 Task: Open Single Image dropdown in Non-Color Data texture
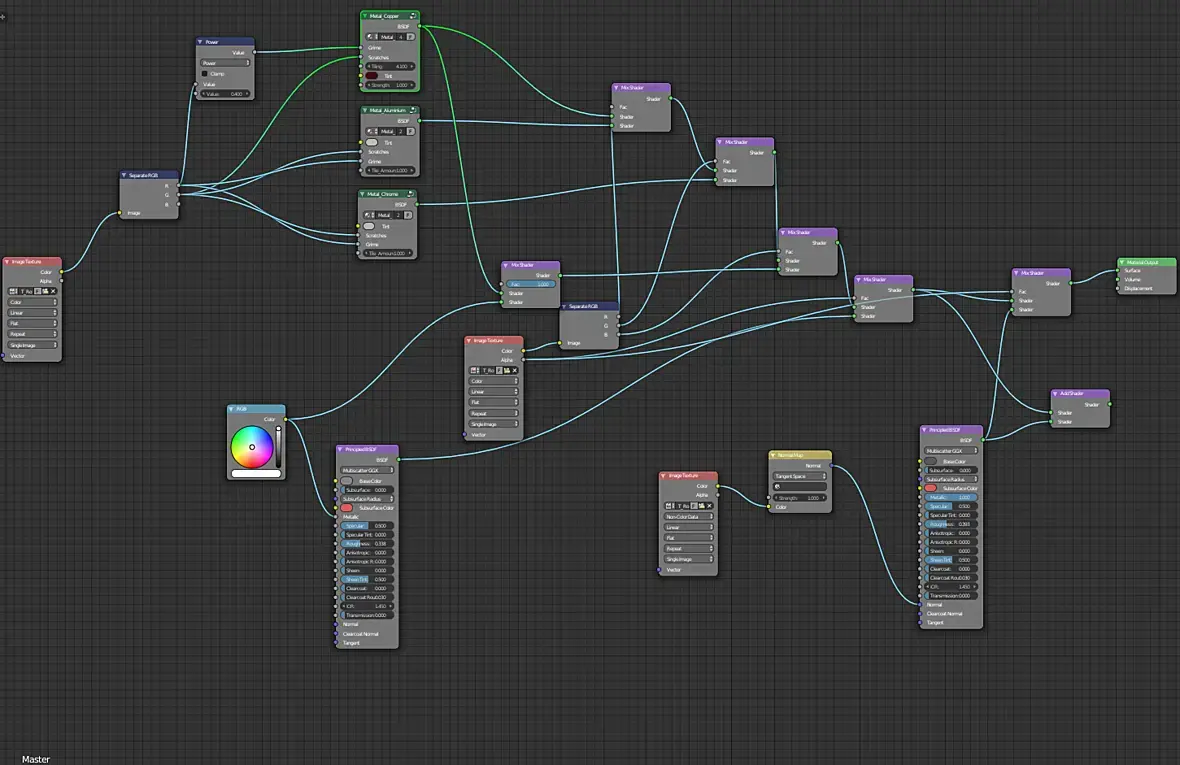tap(688, 559)
